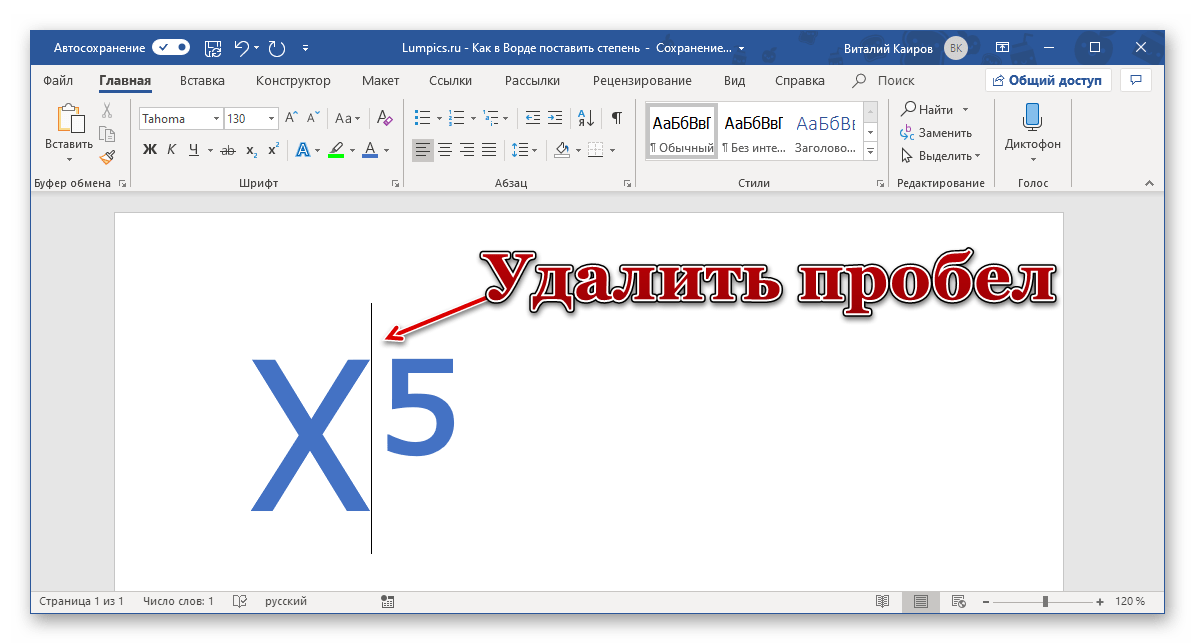Click the Cut scissors icon

tap(107, 111)
